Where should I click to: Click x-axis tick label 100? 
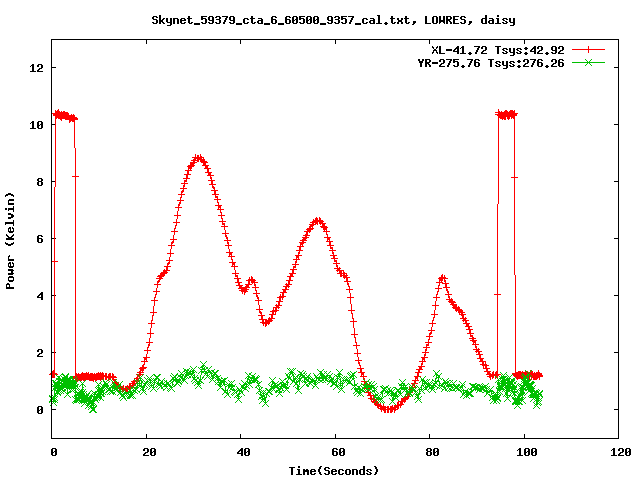(x=527, y=452)
